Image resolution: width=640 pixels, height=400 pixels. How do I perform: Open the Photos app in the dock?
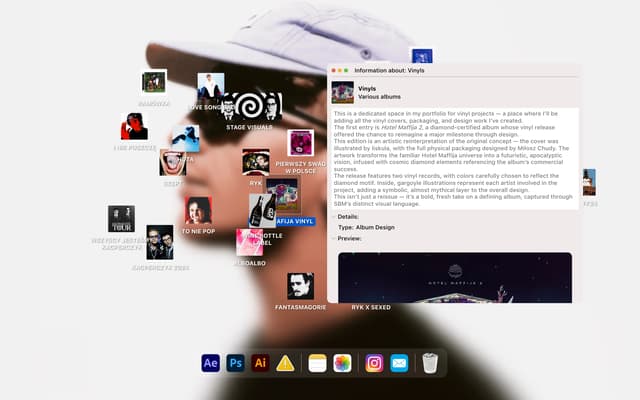(x=342, y=363)
